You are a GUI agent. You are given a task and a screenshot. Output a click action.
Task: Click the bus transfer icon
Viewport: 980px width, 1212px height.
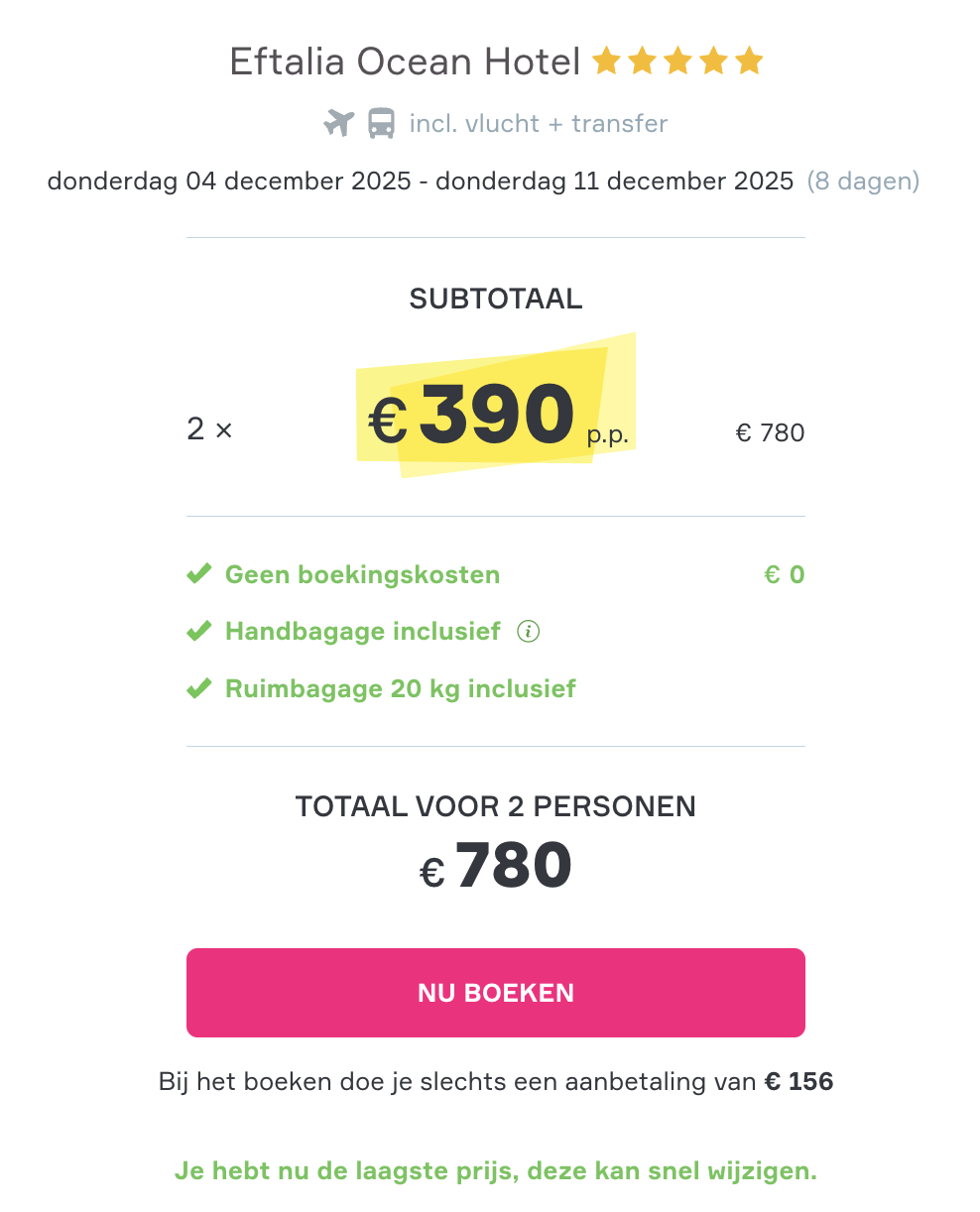point(381,124)
